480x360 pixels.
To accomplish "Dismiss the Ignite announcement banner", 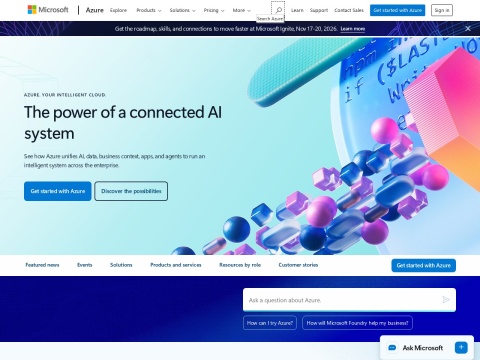I will (468, 29).
